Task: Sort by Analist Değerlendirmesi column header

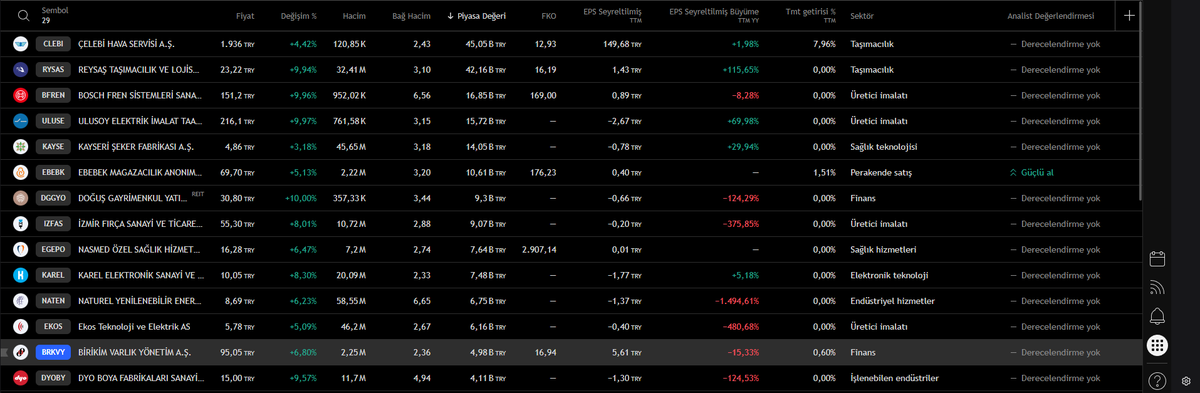Action: pos(1051,16)
